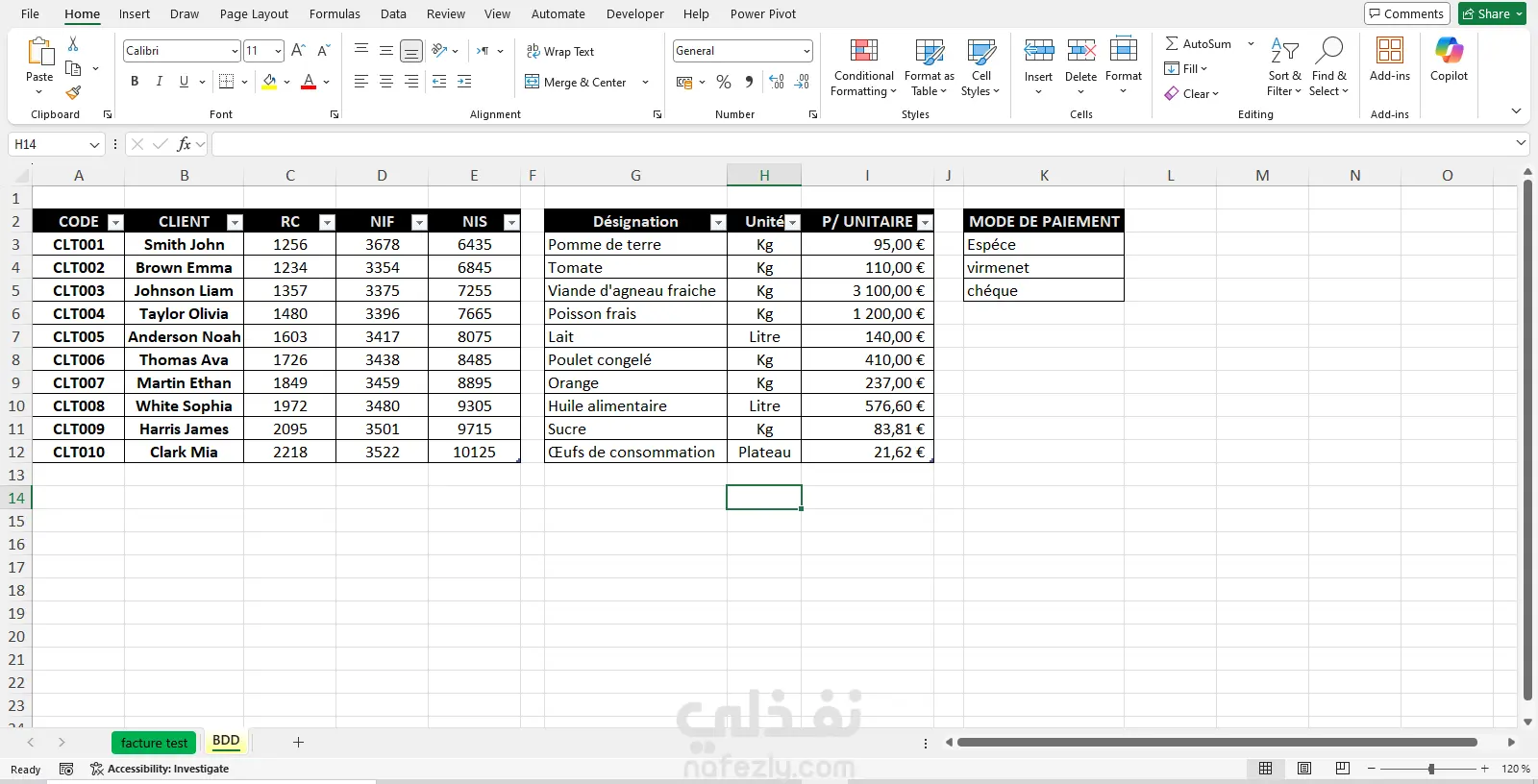Toggle Middle Align vertical alignment

tap(386, 51)
